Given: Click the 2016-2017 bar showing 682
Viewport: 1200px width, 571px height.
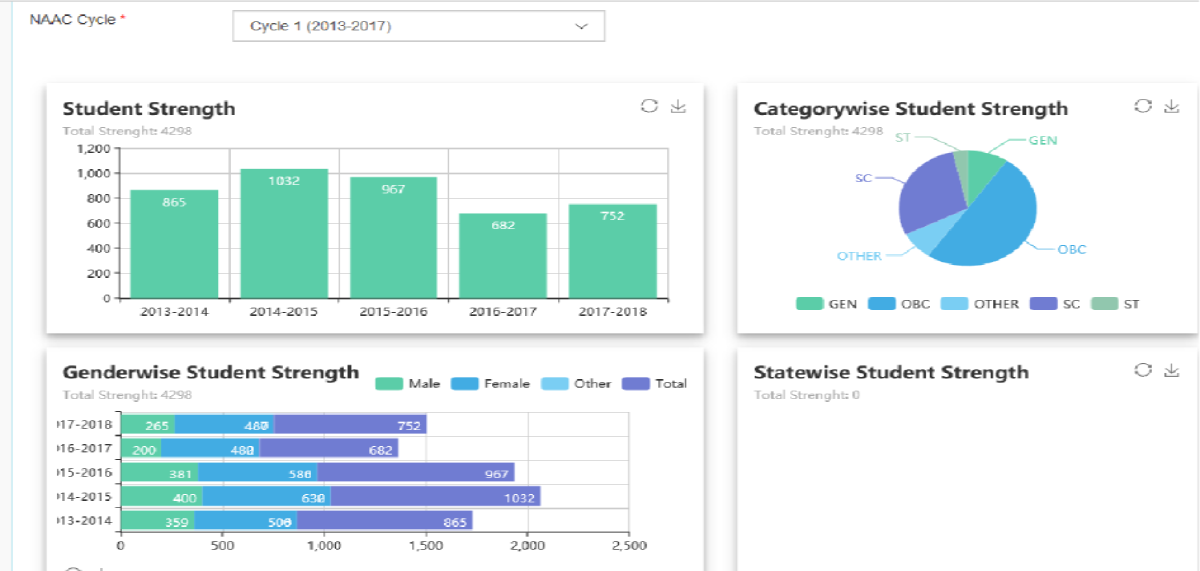Looking at the screenshot, I should pos(503,255).
